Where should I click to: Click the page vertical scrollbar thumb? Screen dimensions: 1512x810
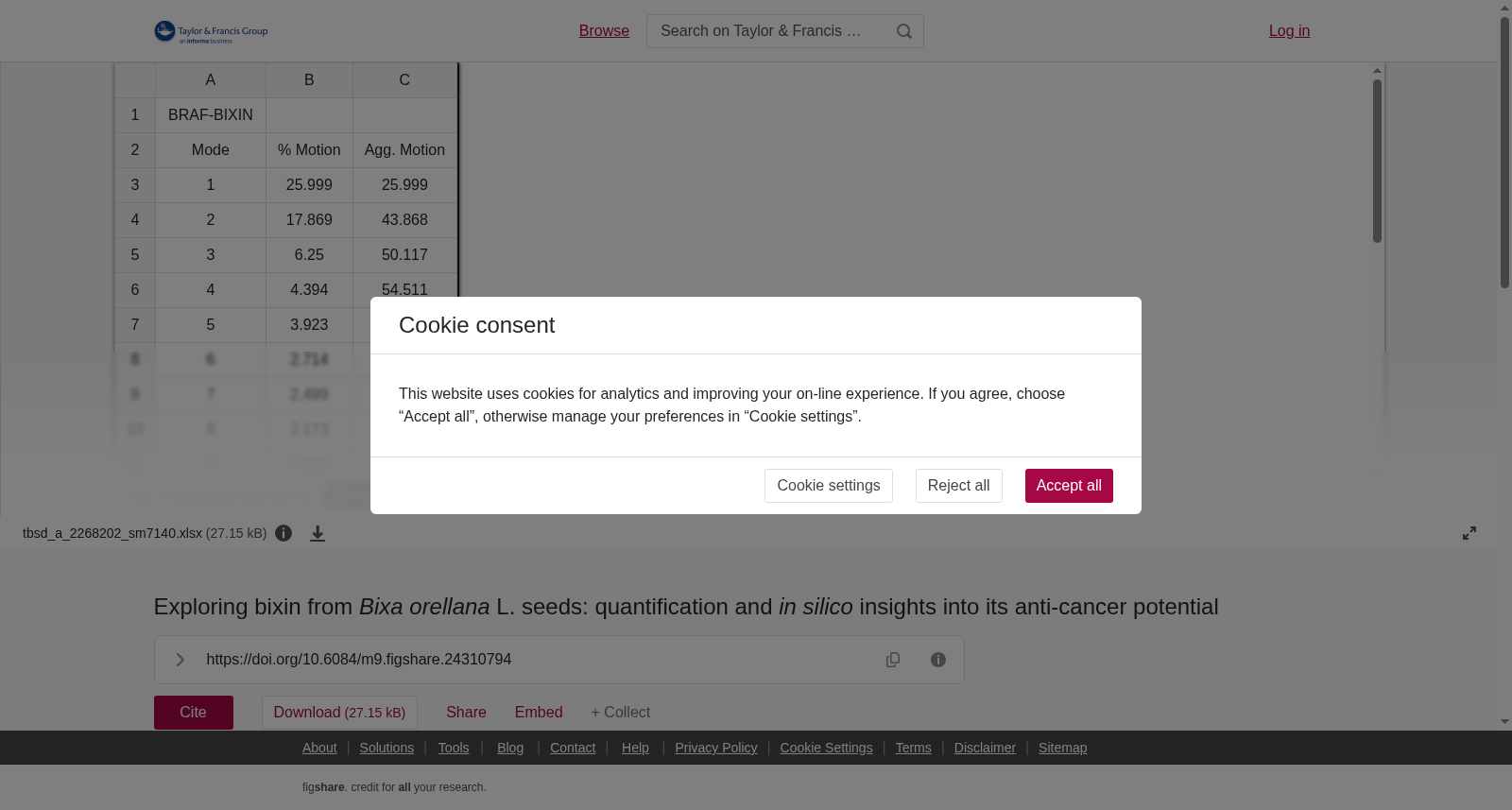[1504, 152]
